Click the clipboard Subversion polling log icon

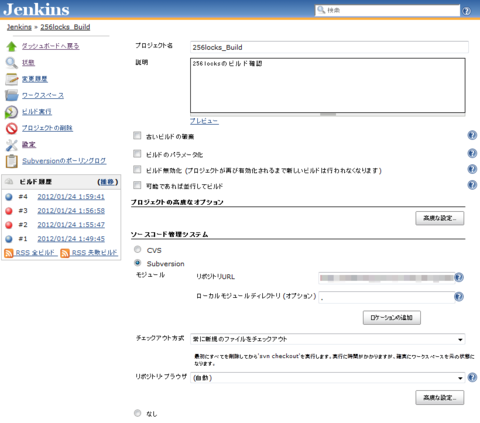12,161
